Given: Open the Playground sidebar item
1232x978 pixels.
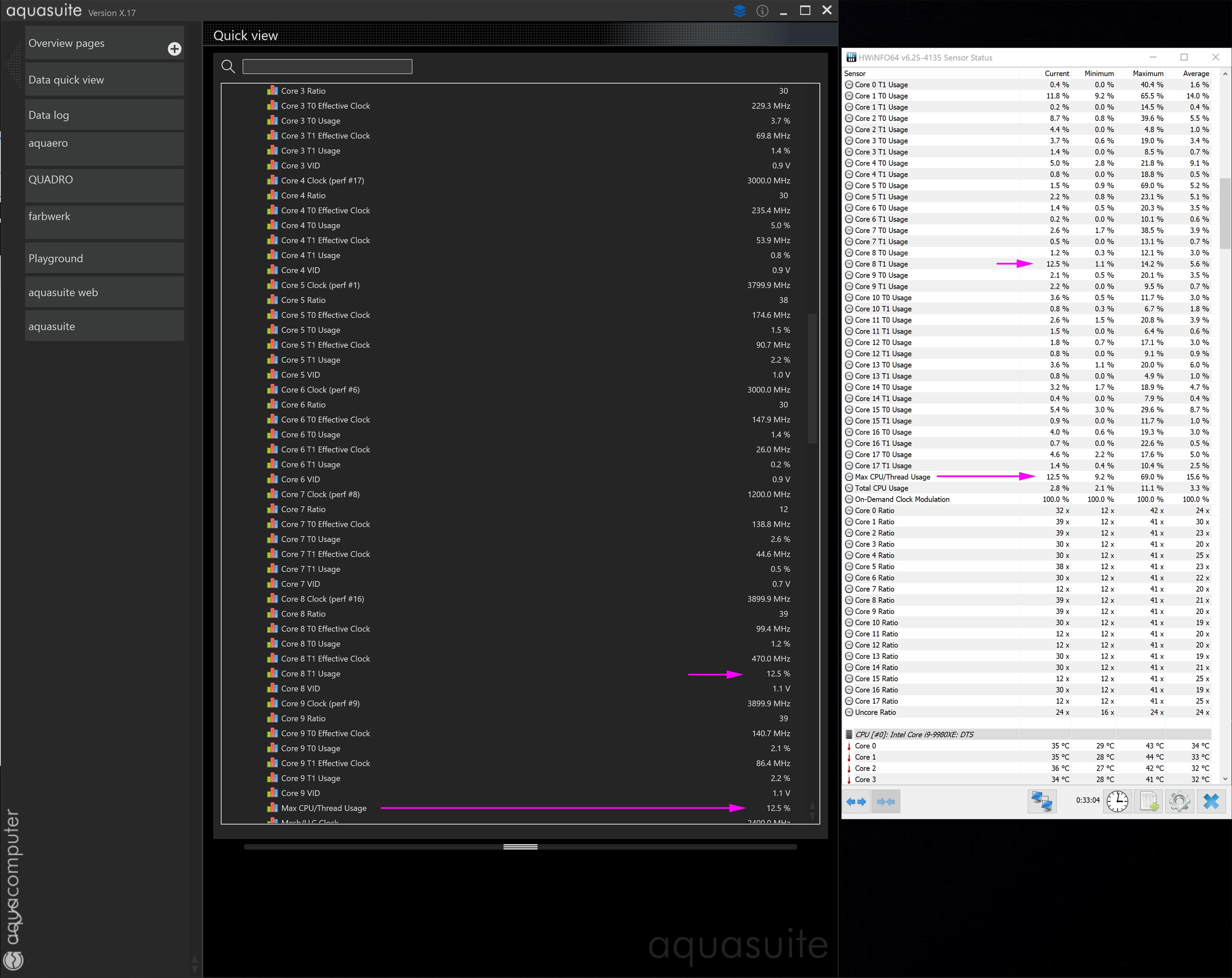Looking at the screenshot, I should coord(104,258).
